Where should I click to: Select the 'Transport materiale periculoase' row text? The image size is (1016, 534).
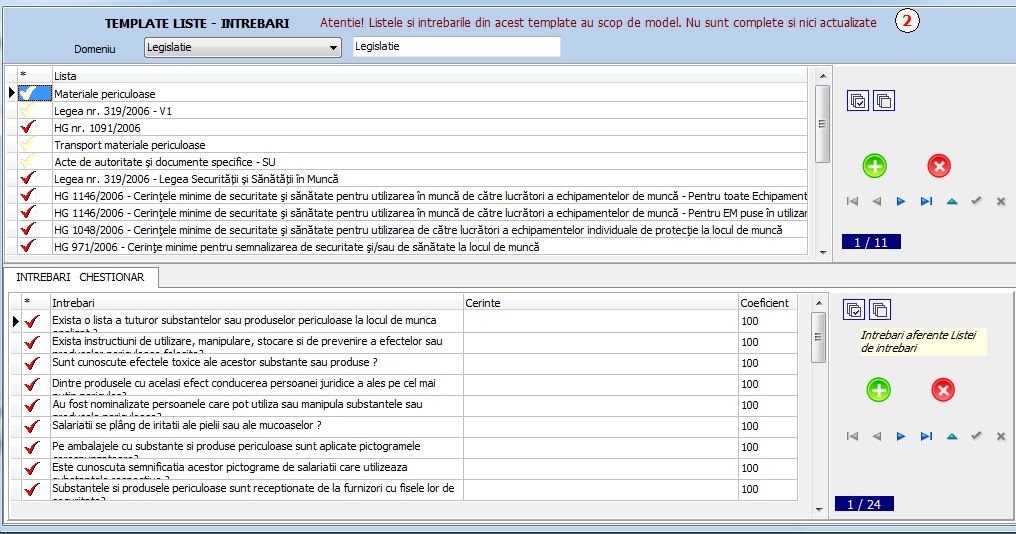tap(130, 145)
